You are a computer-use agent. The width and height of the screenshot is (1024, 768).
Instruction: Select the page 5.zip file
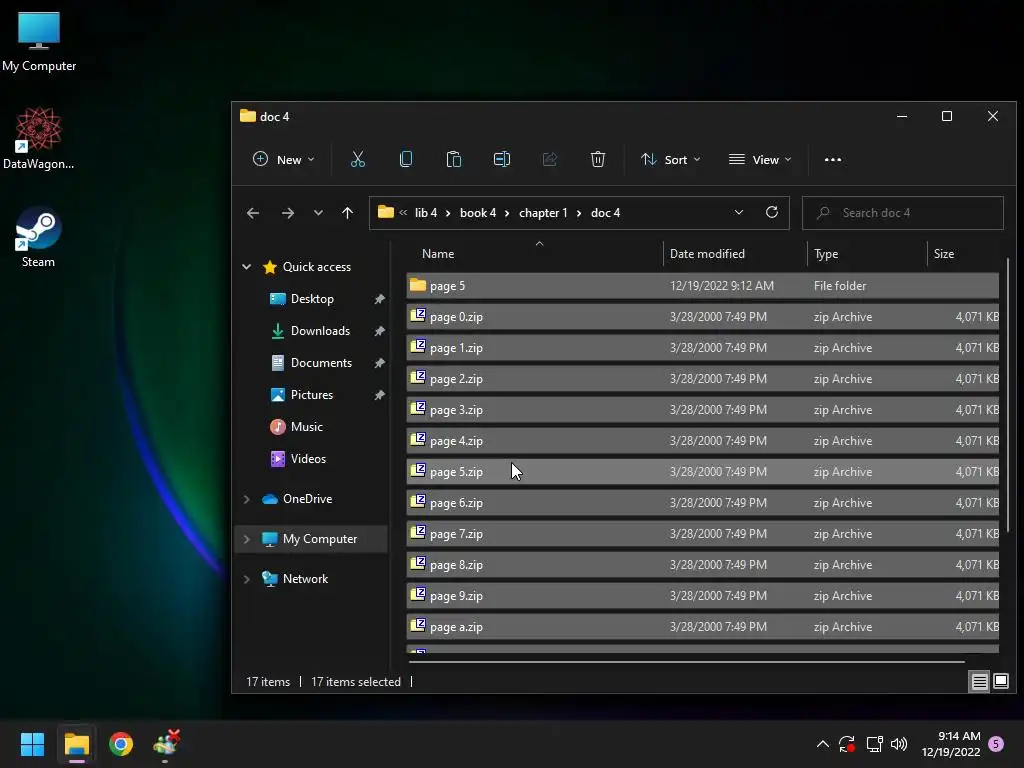(x=702, y=472)
